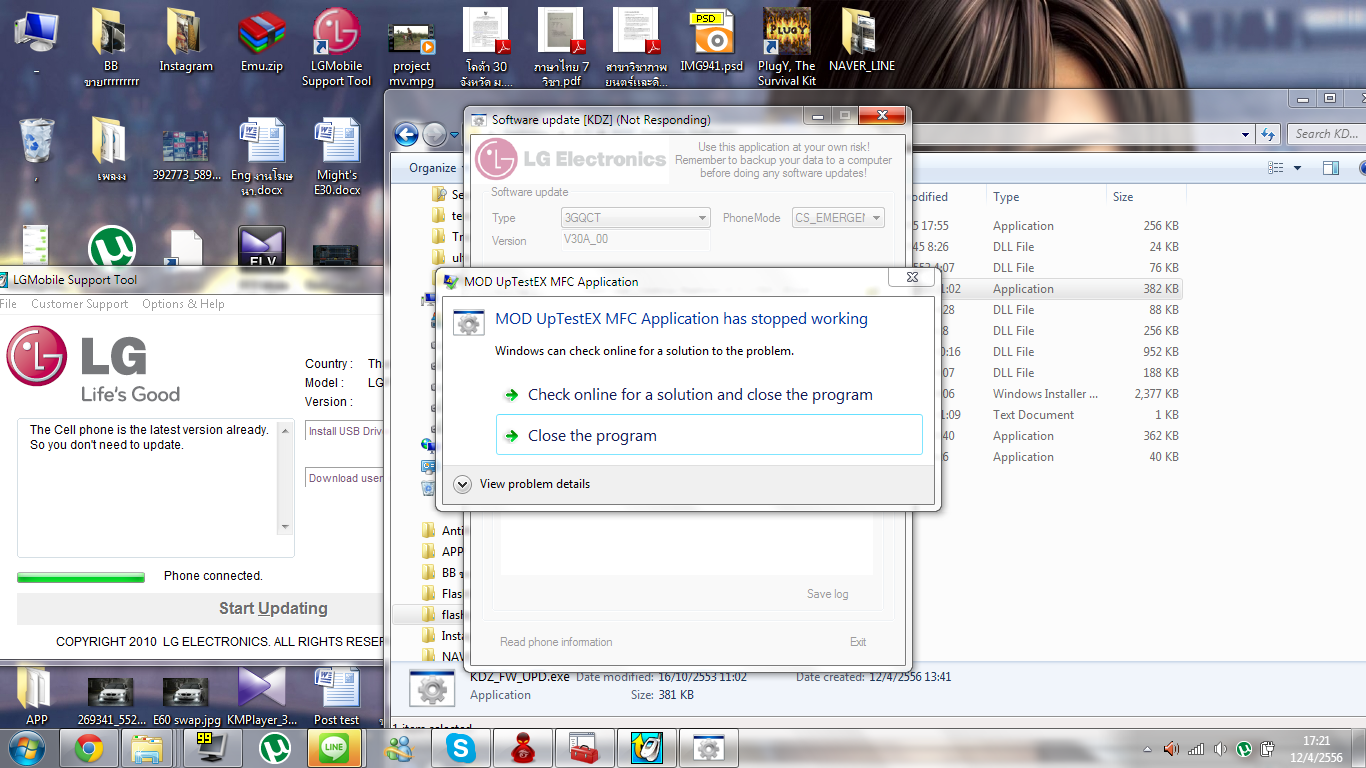Open the NAVER_LINE folder on desktop
Image resolution: width=1366 pixels, height=768 pixels.
point(861,40)
